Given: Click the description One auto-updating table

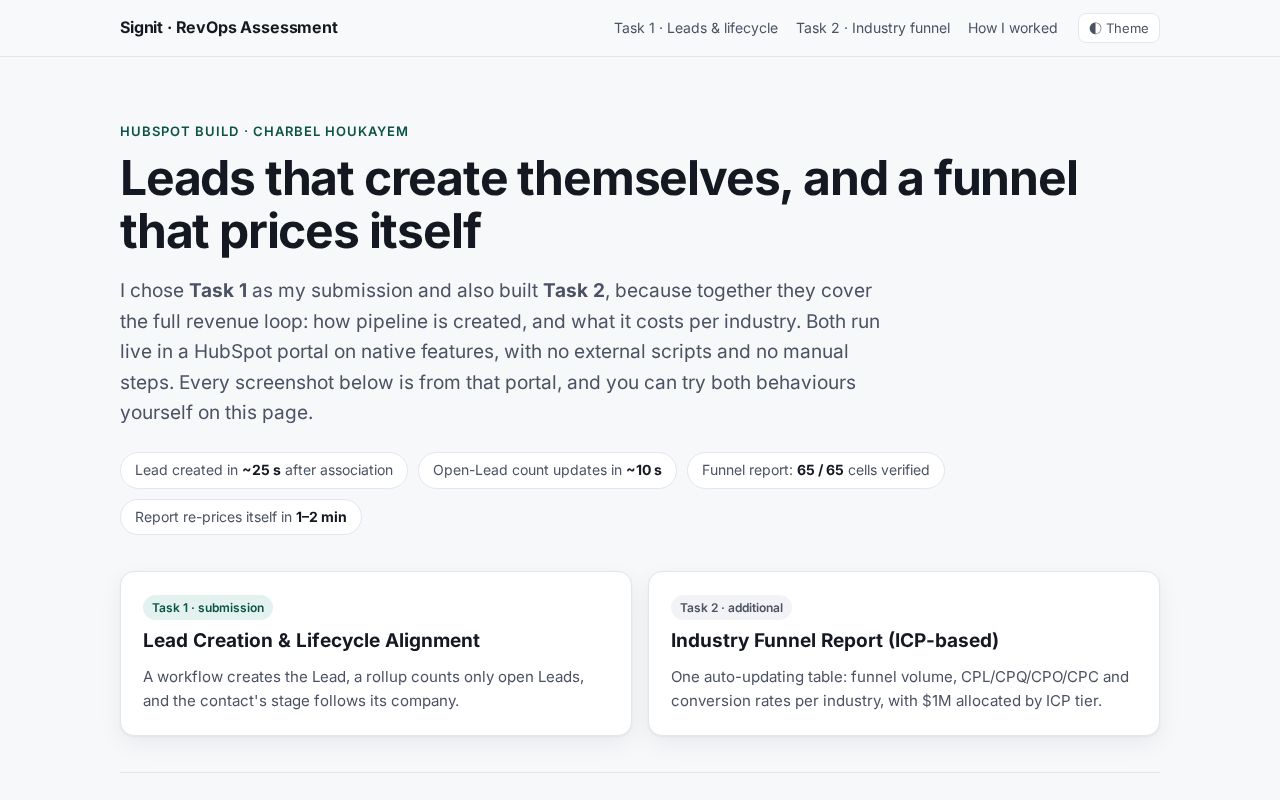Looking at the screenshot, I should point(900,688).
